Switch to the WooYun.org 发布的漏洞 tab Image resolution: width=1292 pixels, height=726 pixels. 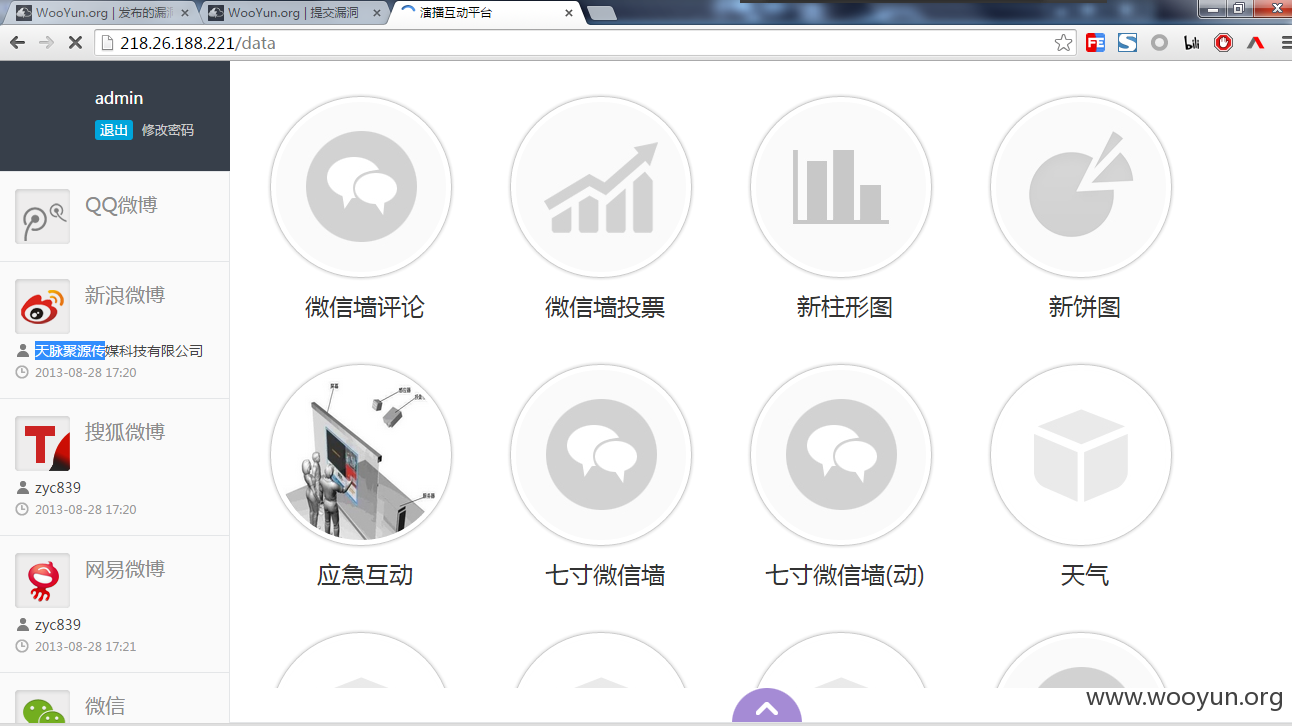pos(102,13)
